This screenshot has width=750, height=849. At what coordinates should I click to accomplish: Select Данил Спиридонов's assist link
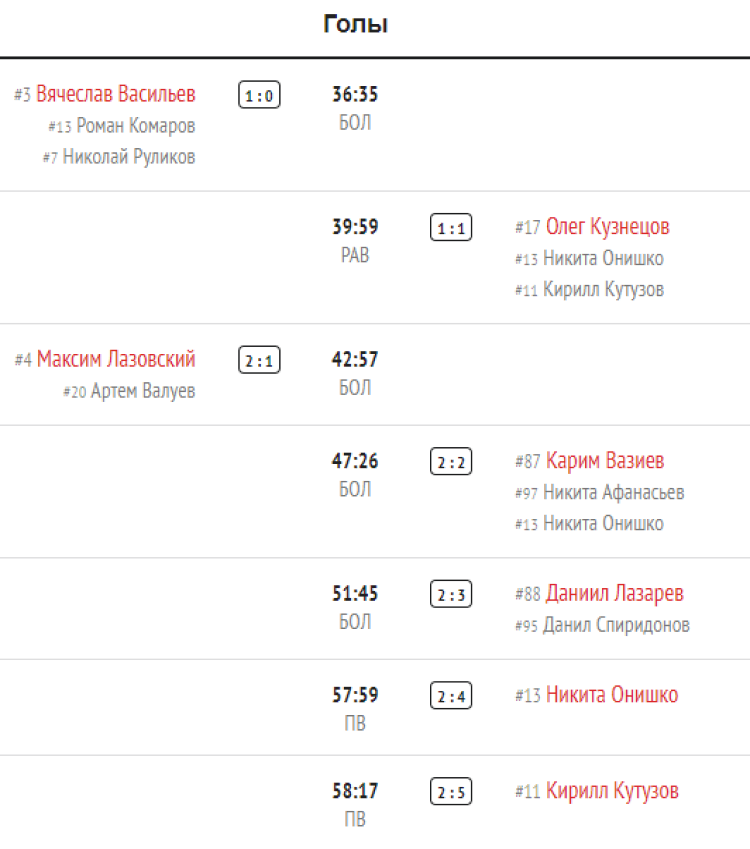click(x=616, y=625)
